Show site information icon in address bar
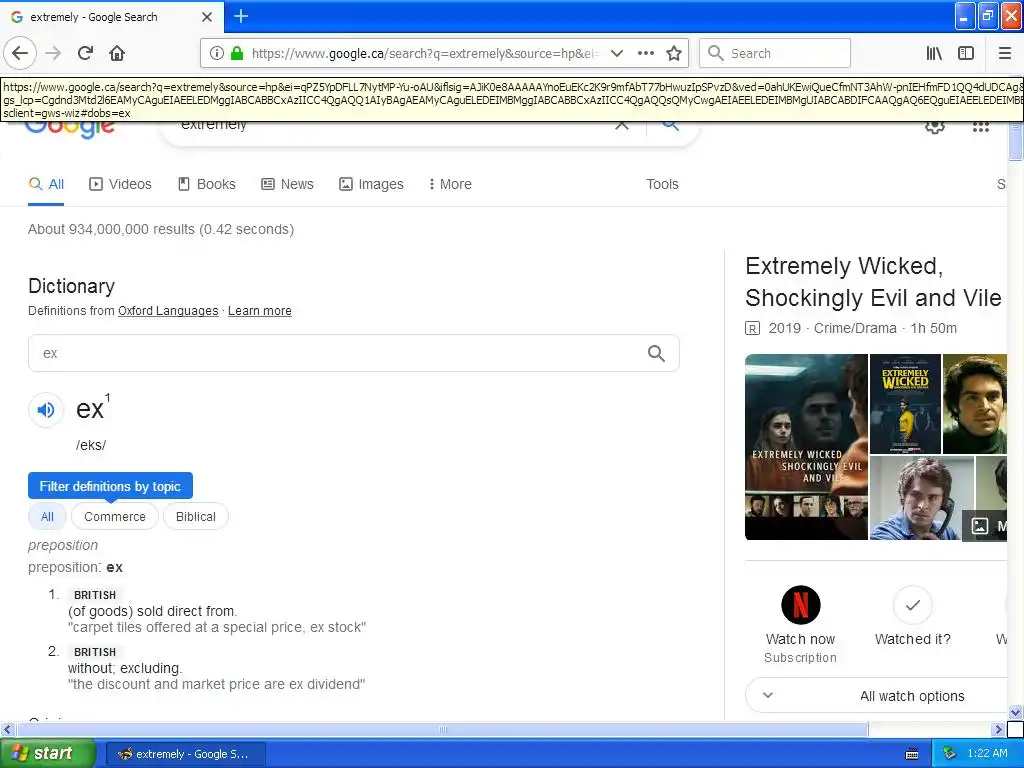Image resolution: width=1024 pixels, height=768 pixels. 216,54
